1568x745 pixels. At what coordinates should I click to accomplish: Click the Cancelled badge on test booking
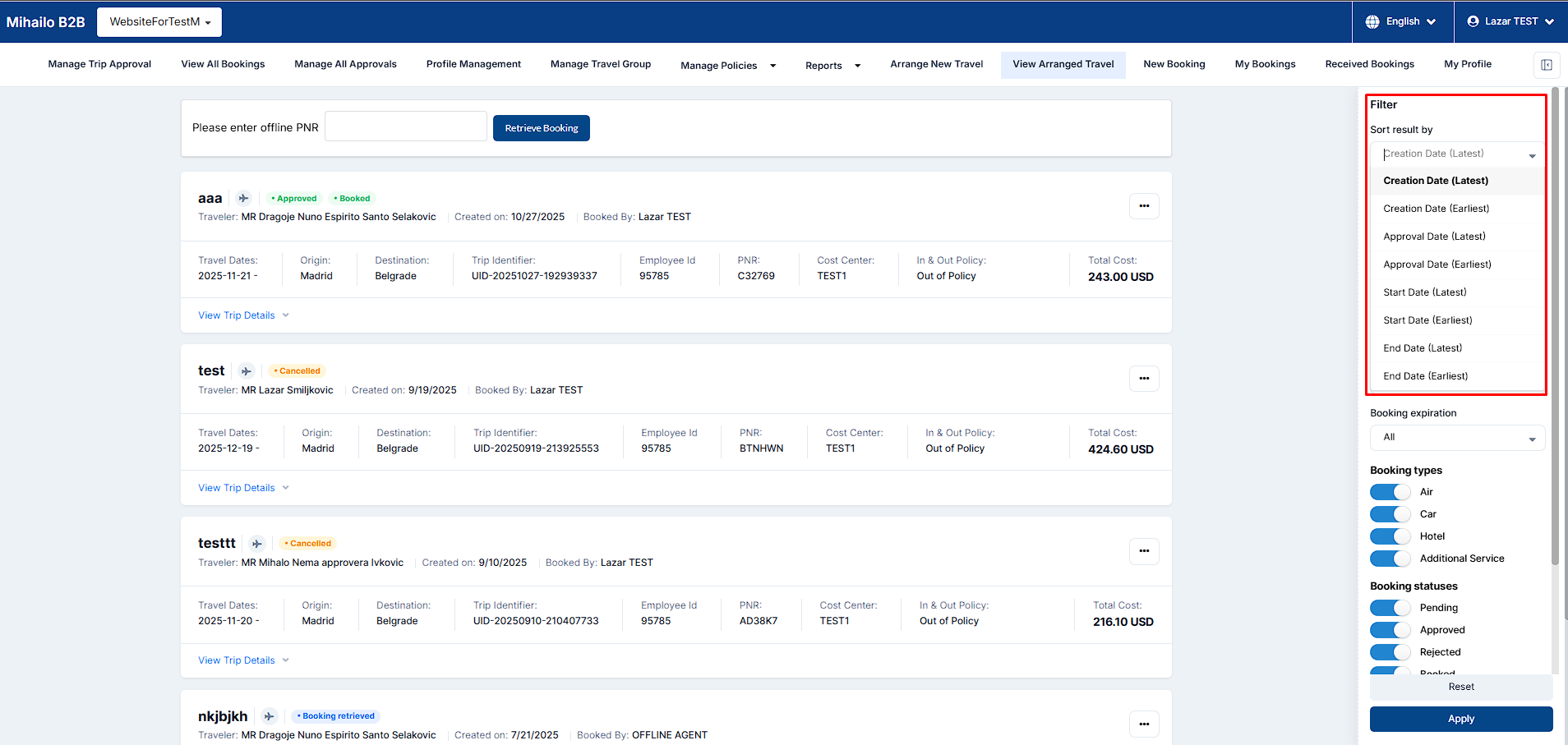click(x=297, y=371)
